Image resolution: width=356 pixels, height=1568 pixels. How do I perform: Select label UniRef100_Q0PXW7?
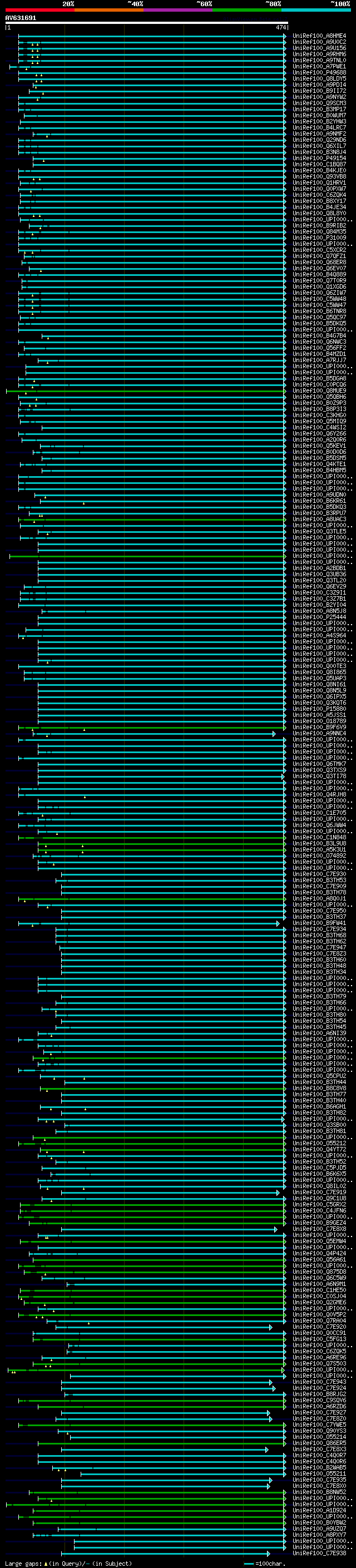point(319,189)
